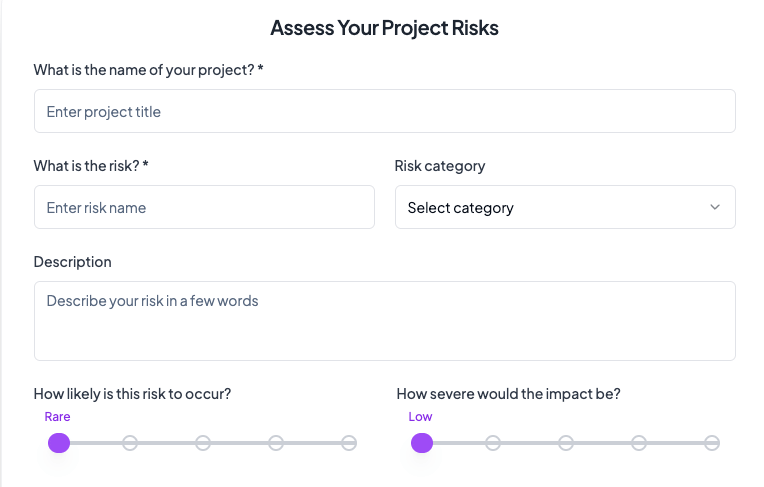Screen dimensions: 764x487
Task: Click the 'How severe would the impact be?' label
Action: click(508, 394)
